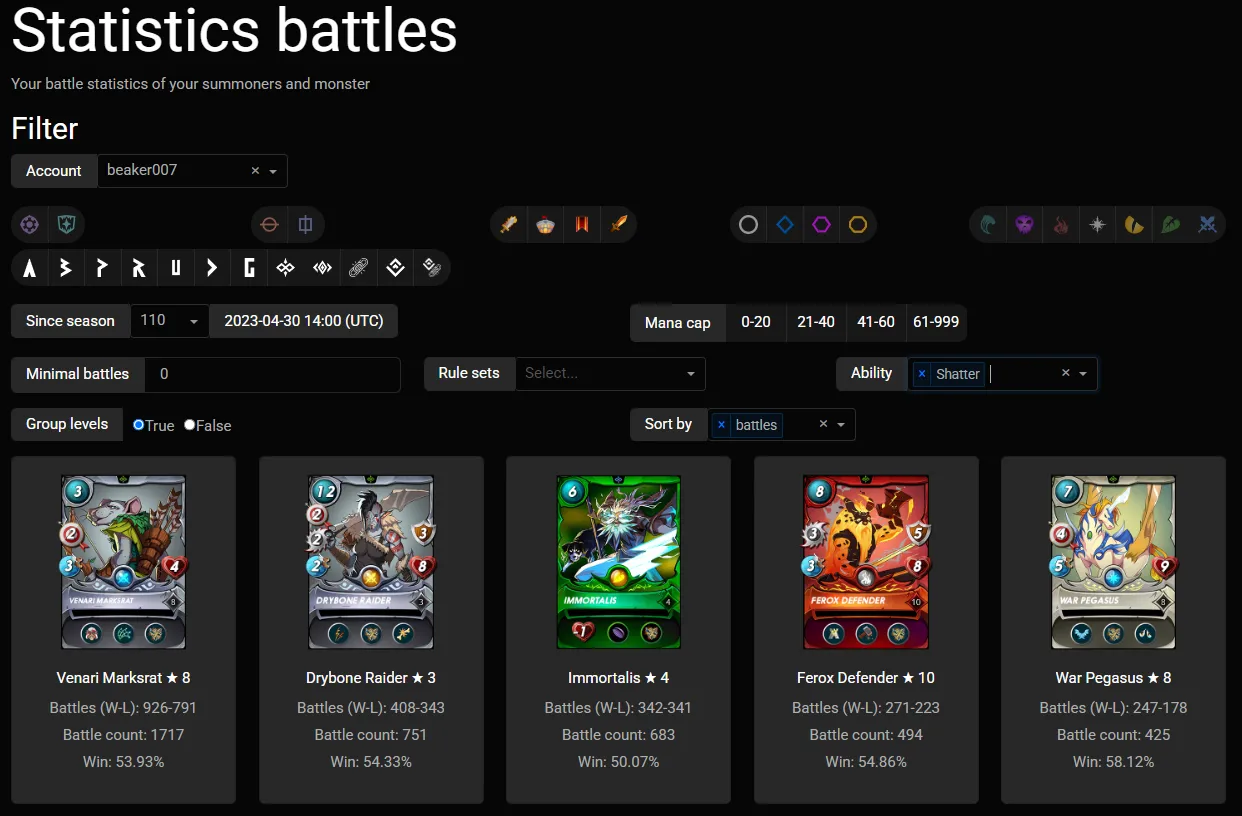The height and width of the screenshot is (816, 1242).
Task: Filter by common rarity gray circle
Action: [x=748, y=225]
